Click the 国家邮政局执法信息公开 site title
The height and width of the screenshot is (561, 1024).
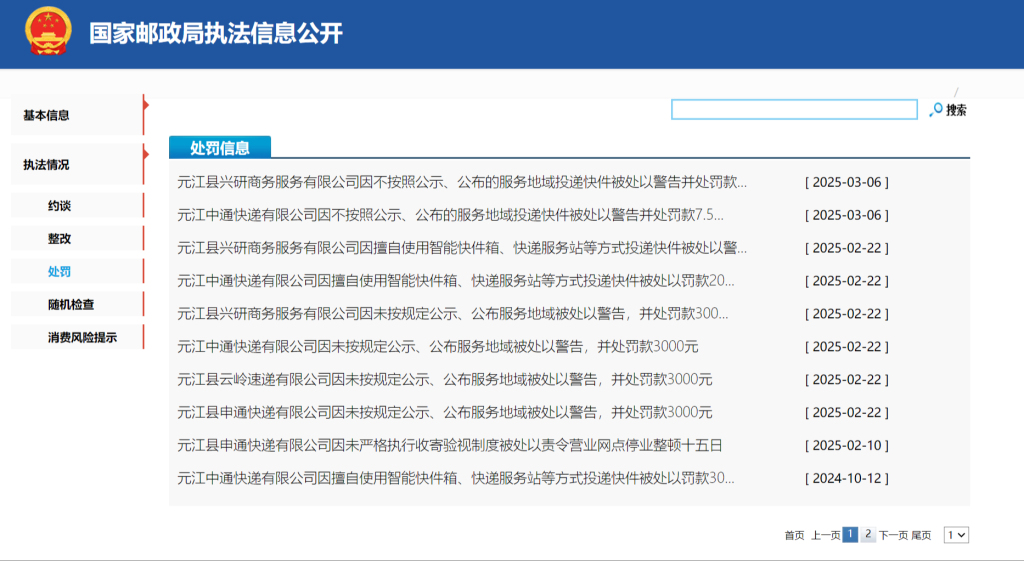tap(216, 33)
